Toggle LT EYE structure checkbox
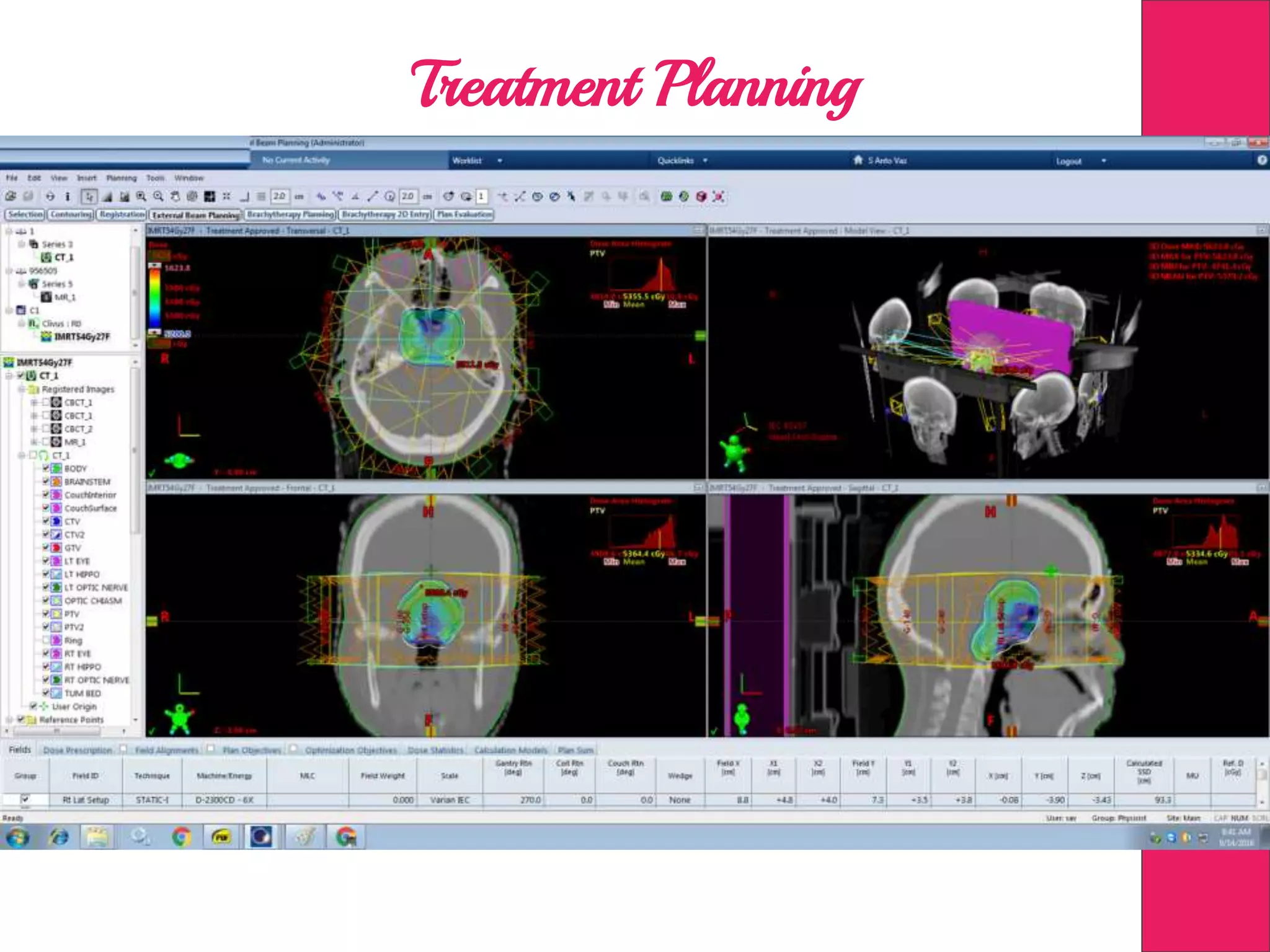 pos(46,560)
